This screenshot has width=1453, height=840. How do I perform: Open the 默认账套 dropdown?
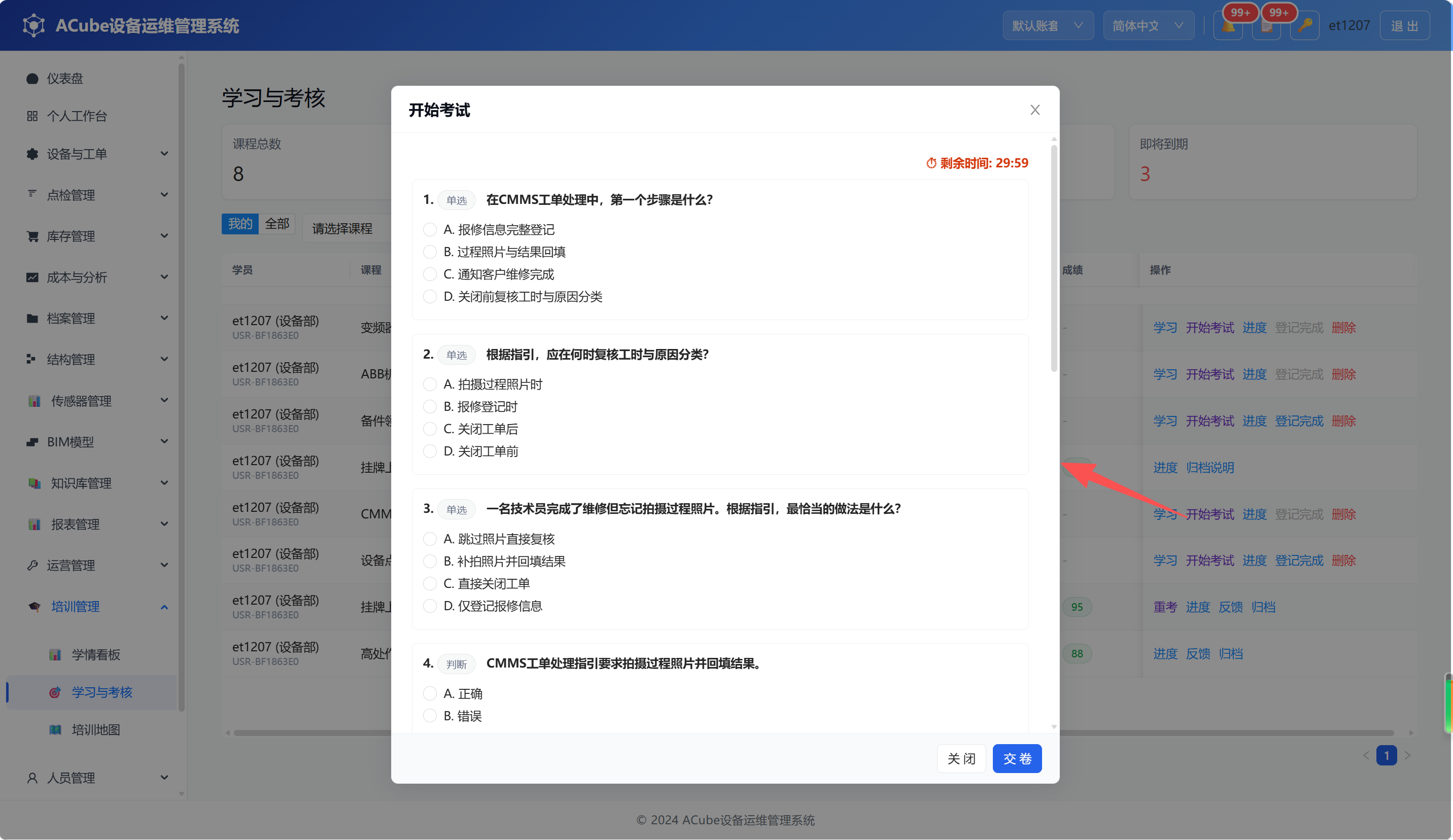[x=1048, y=26]
